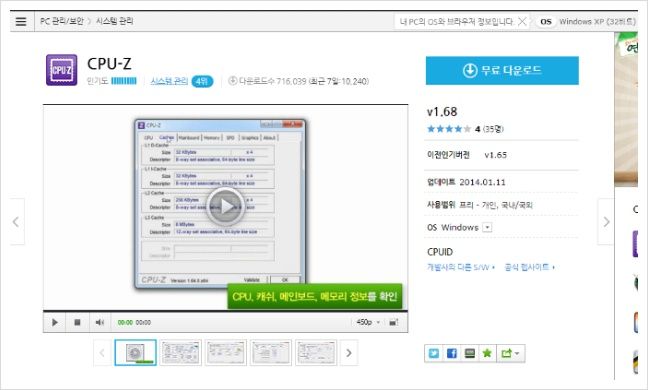Open the 시스템 관리 category link

pyautogui.click(x=169, y=81)
